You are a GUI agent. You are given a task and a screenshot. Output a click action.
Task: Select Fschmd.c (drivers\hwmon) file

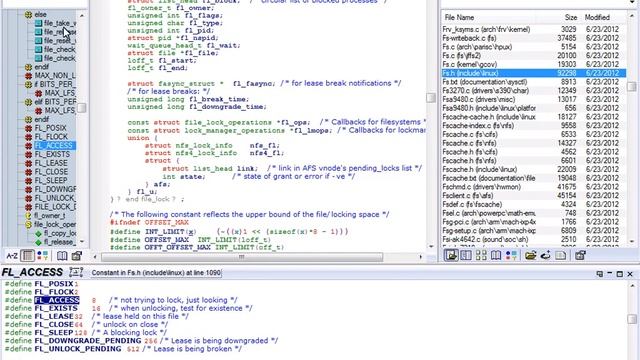(x=534, y=187)
